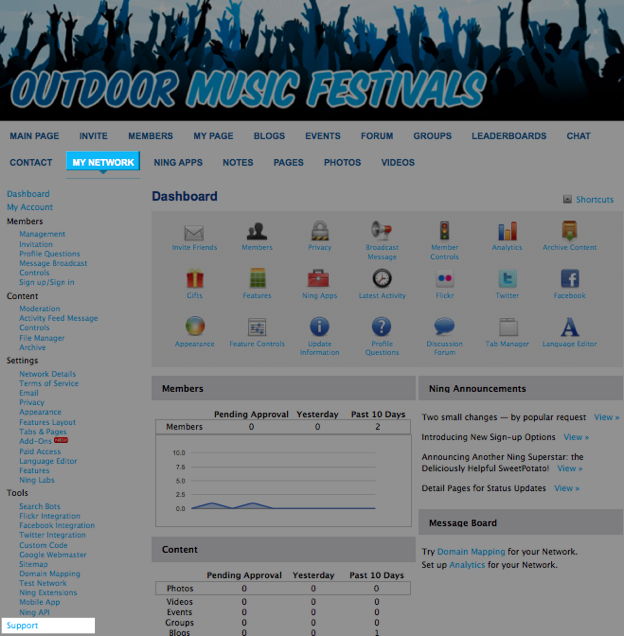Open the Privacy padlock icon
The height and width of the screenshot is (636, 624).
320,231
